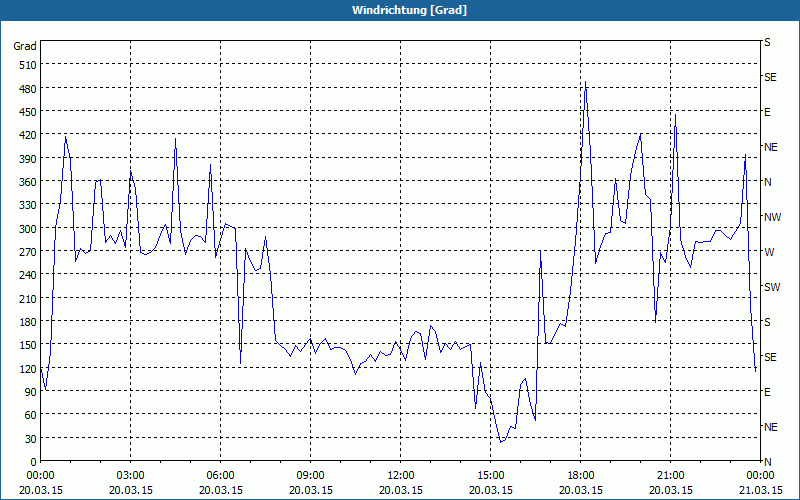This screenshot has height=500, width=800.
Task: Click the E compass label level with 450
Action: [x=767, y=112]
